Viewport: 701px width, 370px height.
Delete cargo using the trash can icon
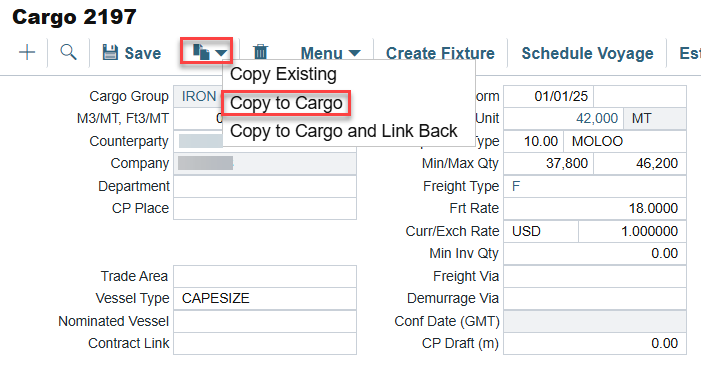coord(260,52)
